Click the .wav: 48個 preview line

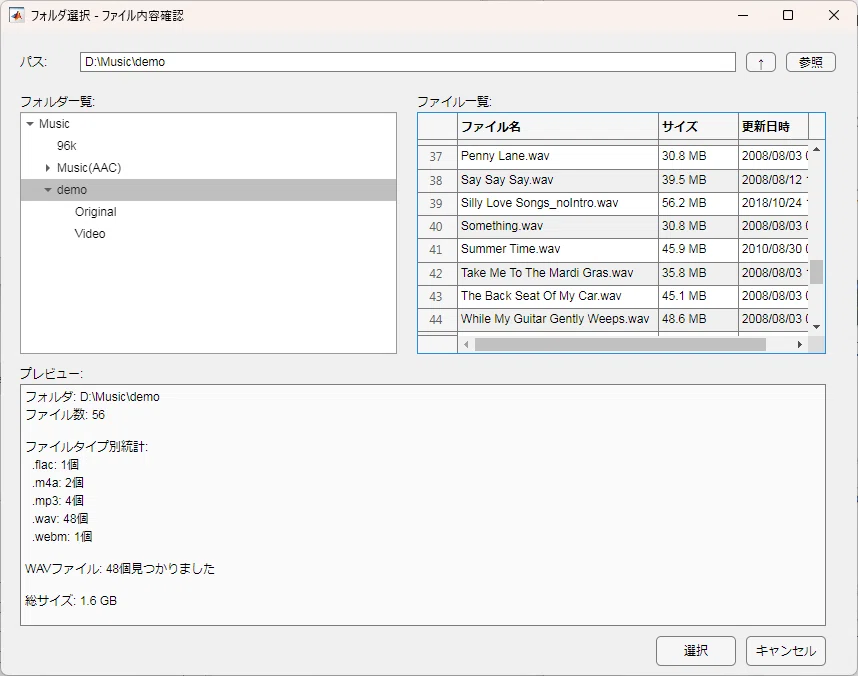point(60,519)
